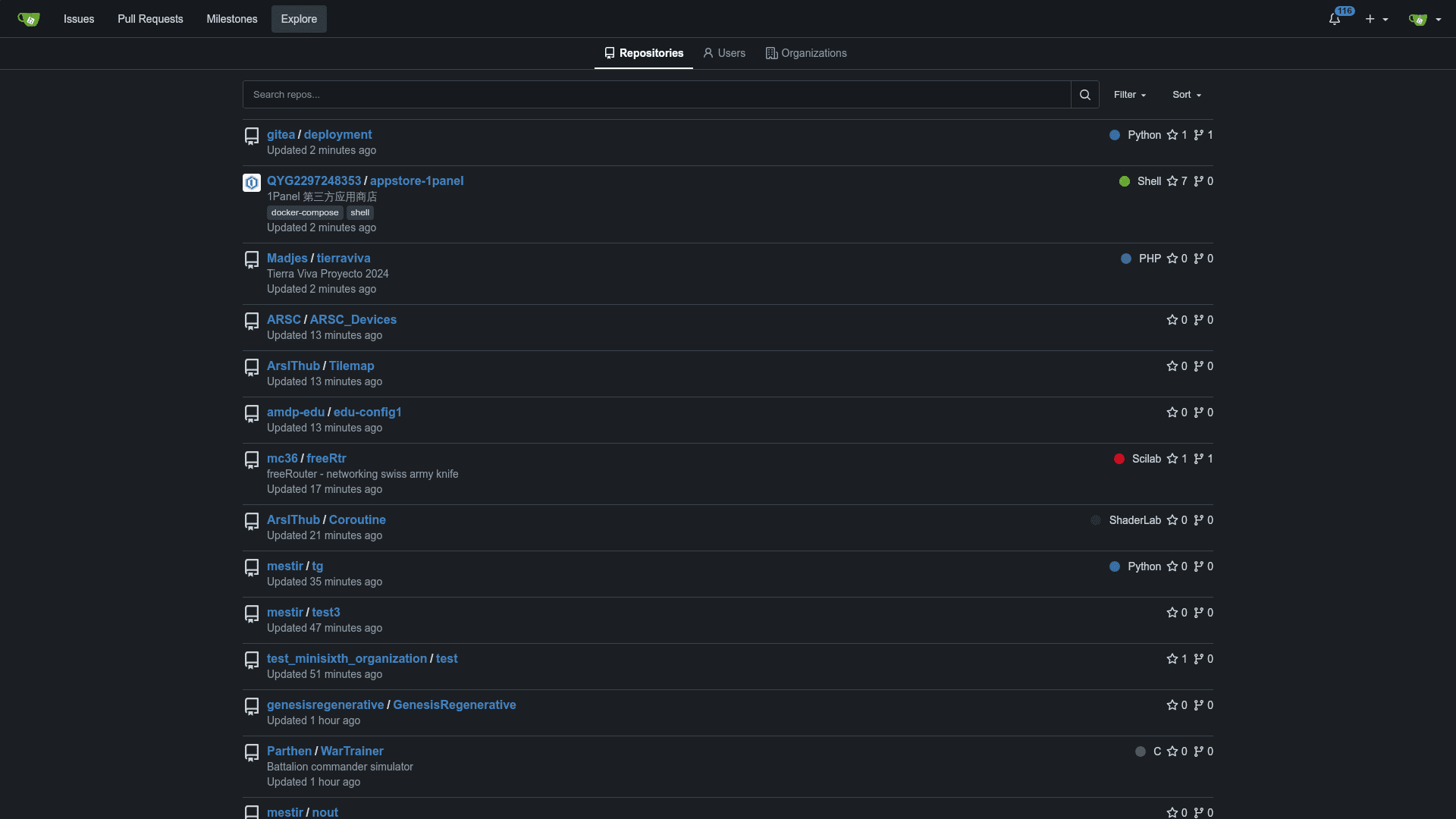Click the docker-compose topic tag

[x=305, y=212]
